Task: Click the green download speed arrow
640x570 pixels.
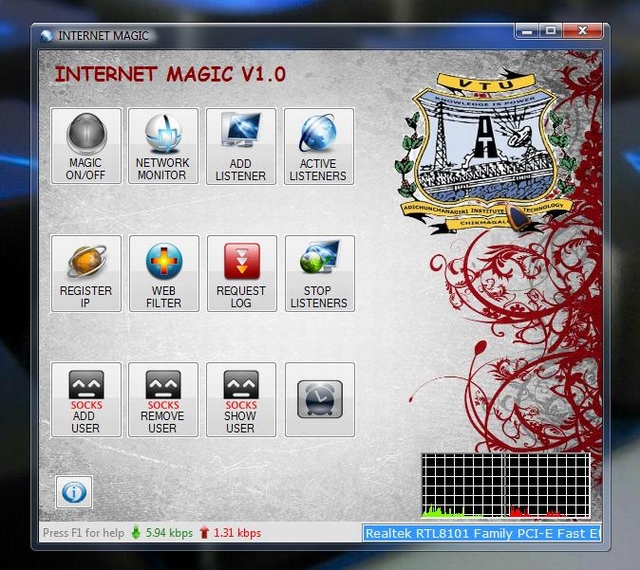Action: click(136, 533)
